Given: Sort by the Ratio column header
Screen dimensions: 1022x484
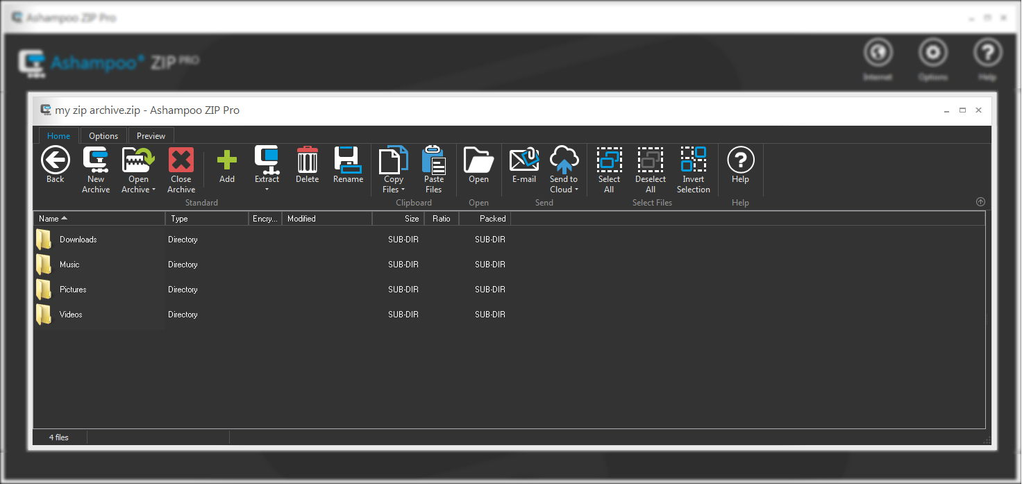Looking at the screenshot, I should 441,219.
